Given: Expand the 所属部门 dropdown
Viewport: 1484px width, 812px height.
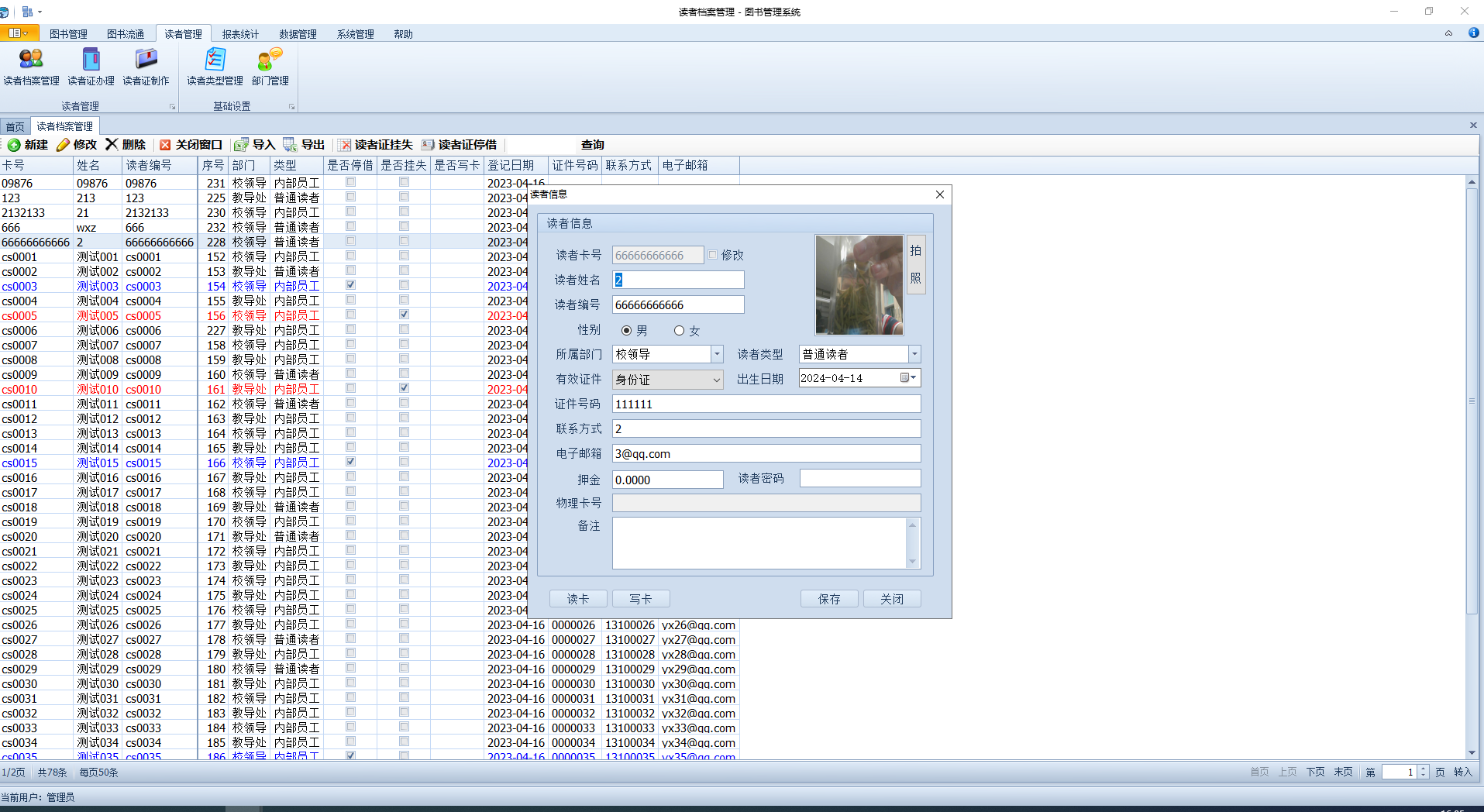Looking at the screenshot, I should pyautogui.click(x=717, y=354).
